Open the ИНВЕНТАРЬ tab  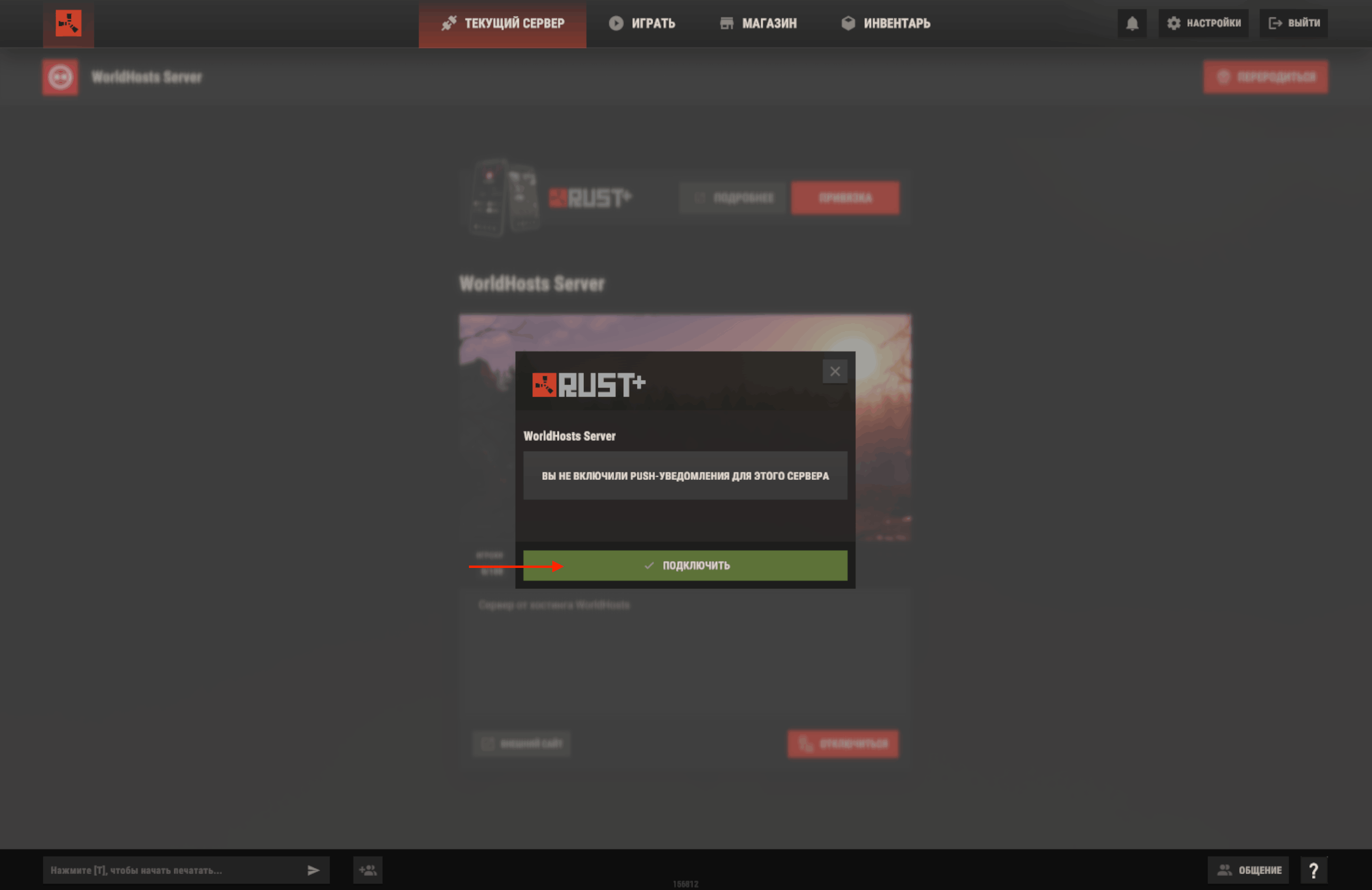[x=886, y=24]
